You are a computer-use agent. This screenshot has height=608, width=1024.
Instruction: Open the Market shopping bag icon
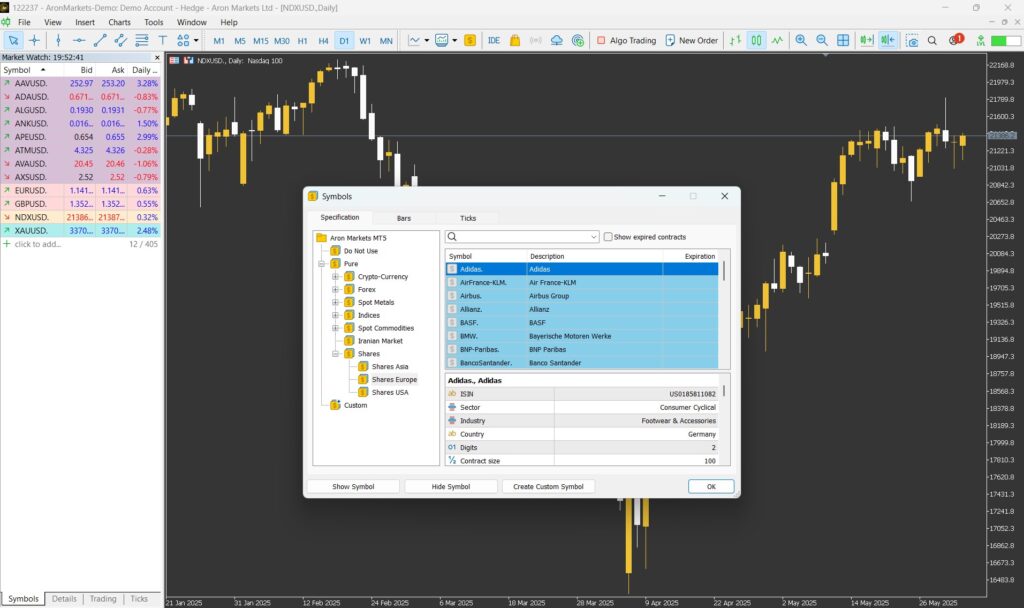515,40
